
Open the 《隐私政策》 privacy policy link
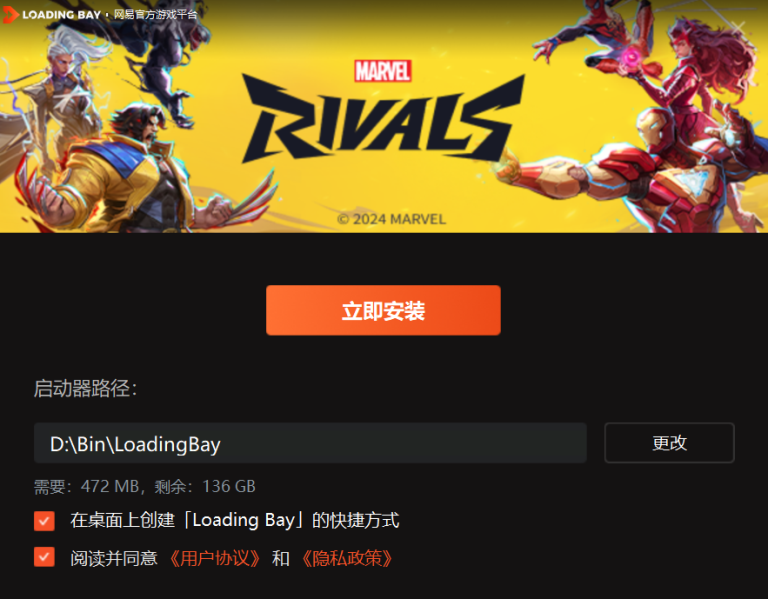(347, 558)
